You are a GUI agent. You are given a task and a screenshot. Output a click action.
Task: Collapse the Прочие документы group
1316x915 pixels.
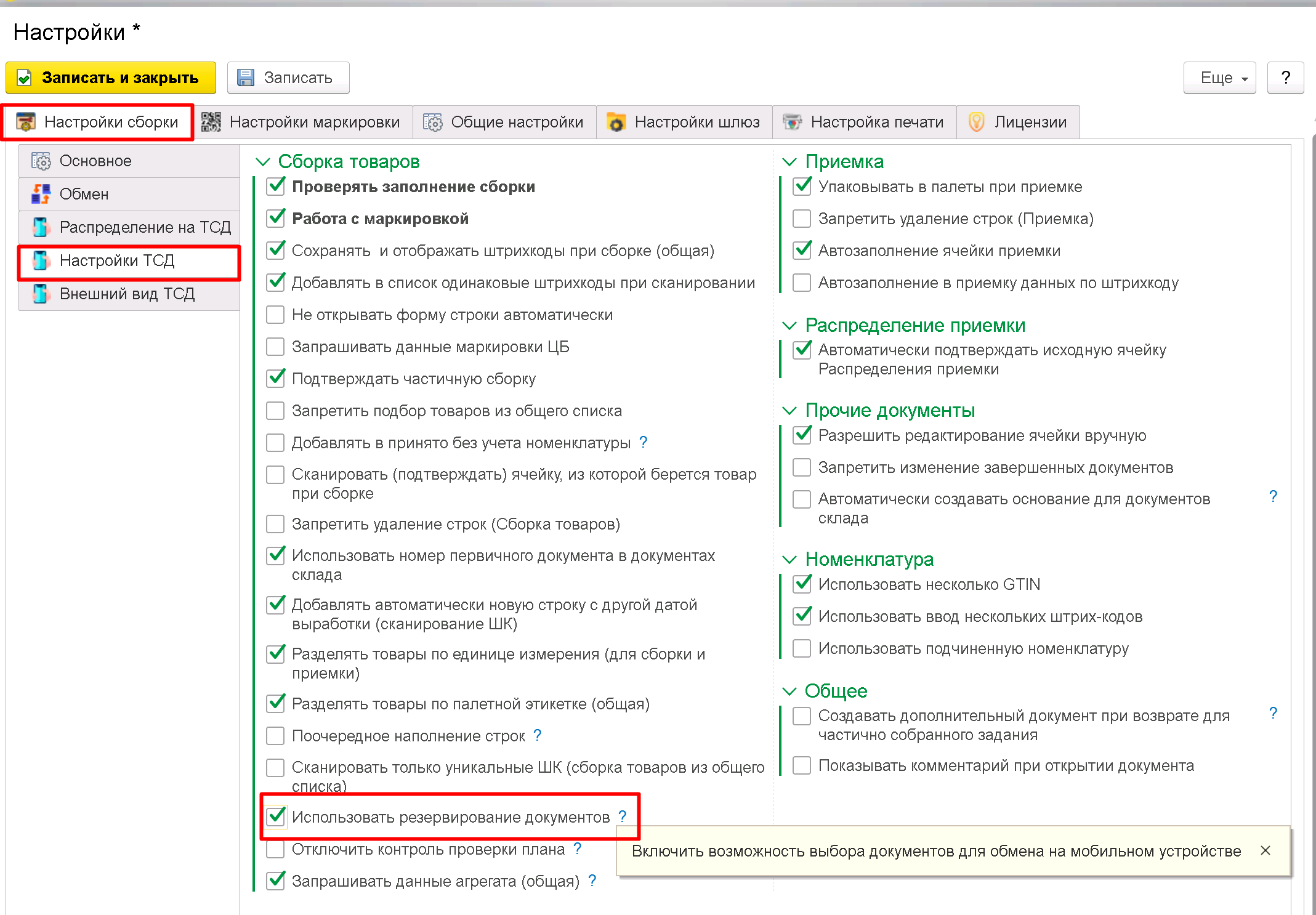click(789, 411)
